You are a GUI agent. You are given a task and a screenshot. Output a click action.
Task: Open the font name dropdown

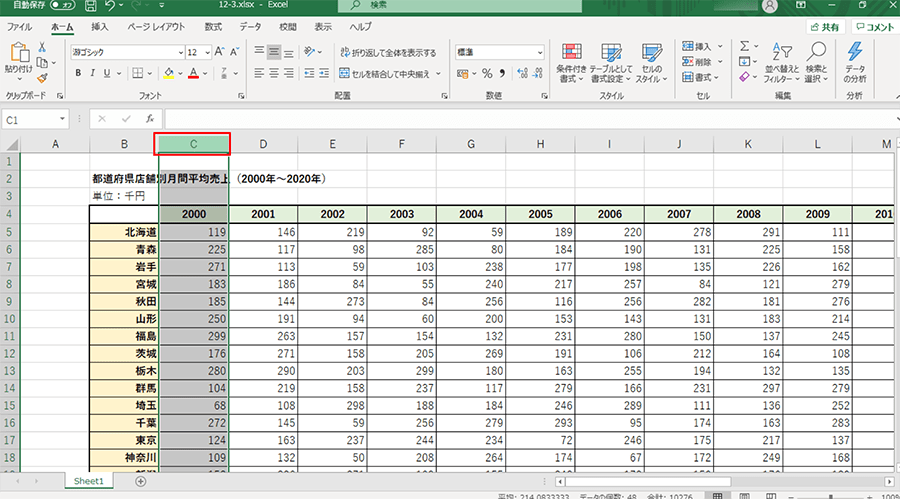click(x=181, y=52)
